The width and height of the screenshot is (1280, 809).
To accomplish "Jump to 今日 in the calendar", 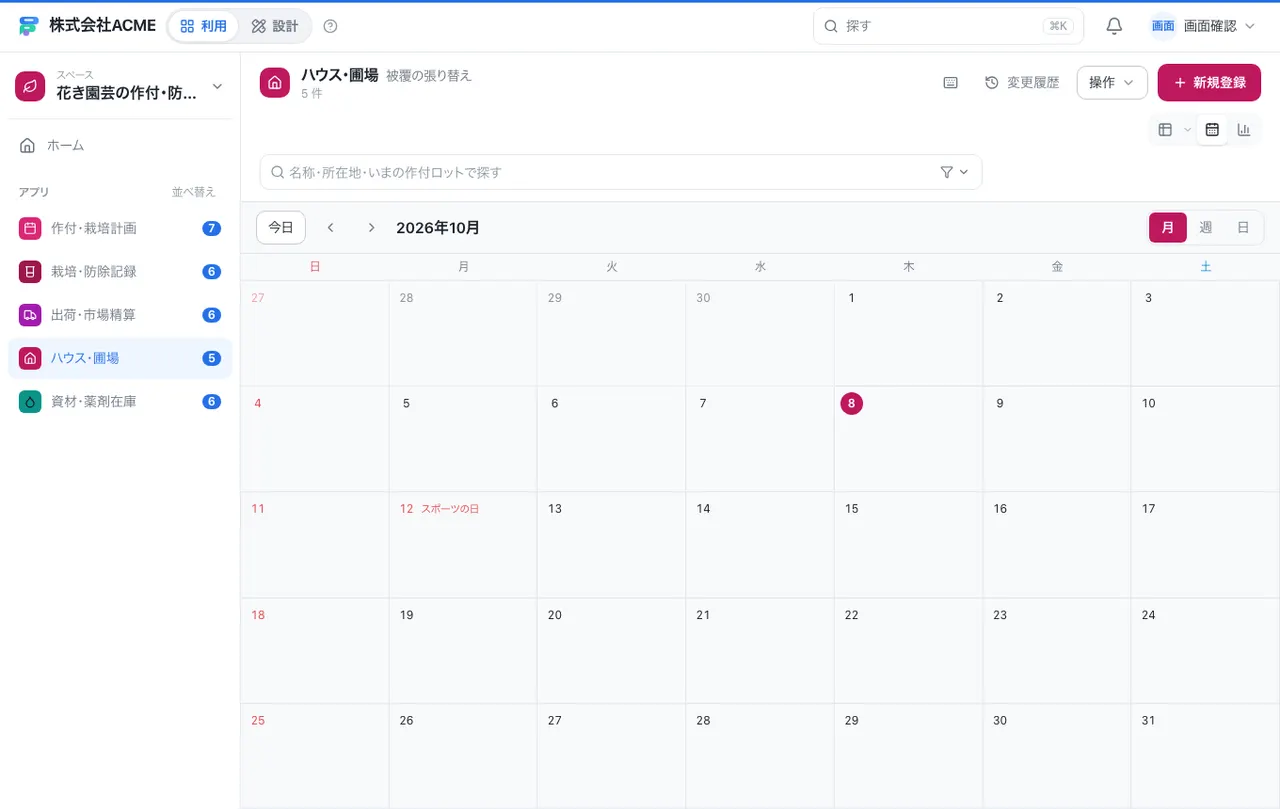I will 281,228.
